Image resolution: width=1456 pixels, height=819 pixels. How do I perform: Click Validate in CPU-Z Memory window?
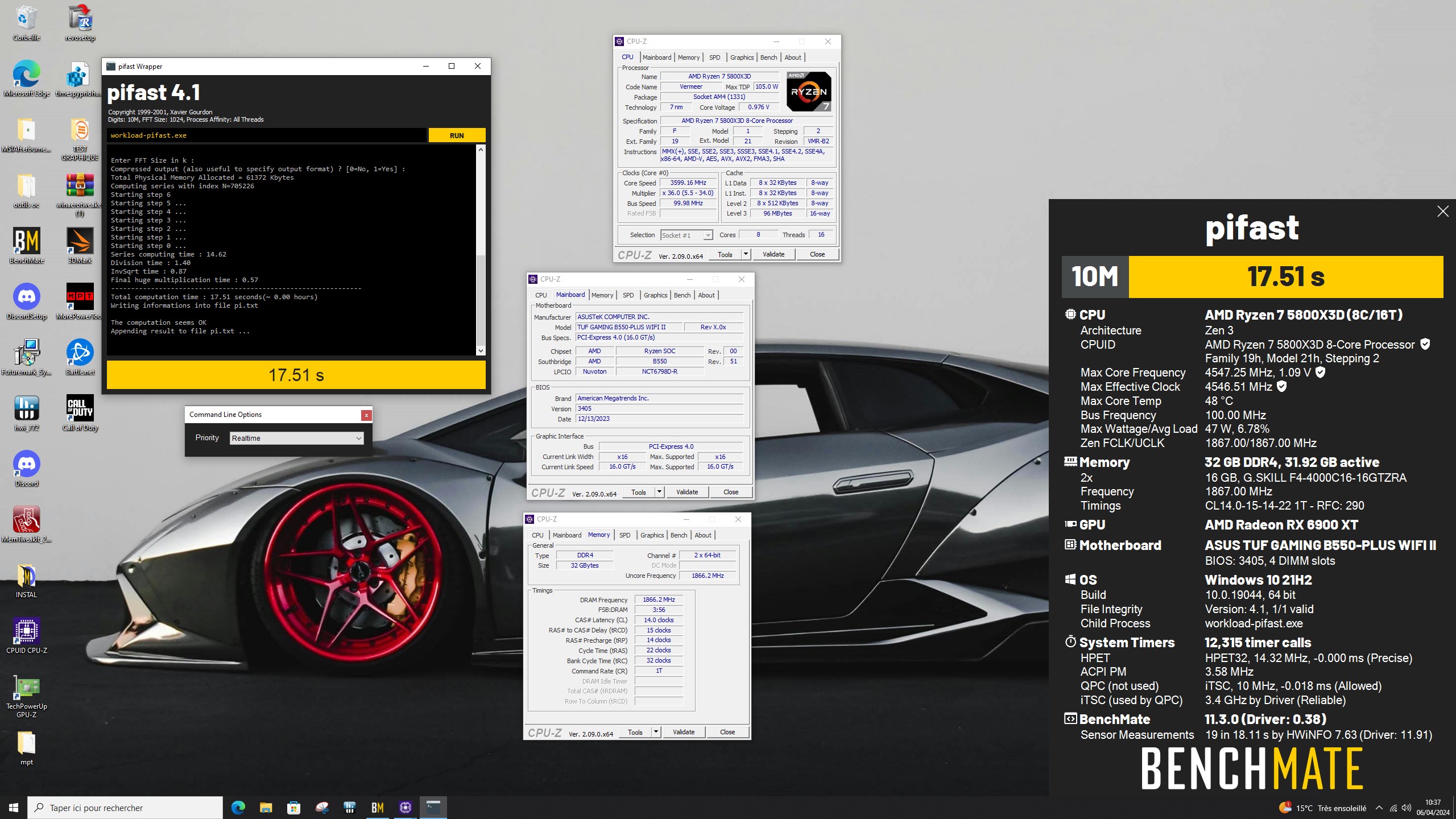tap(684, 732)
